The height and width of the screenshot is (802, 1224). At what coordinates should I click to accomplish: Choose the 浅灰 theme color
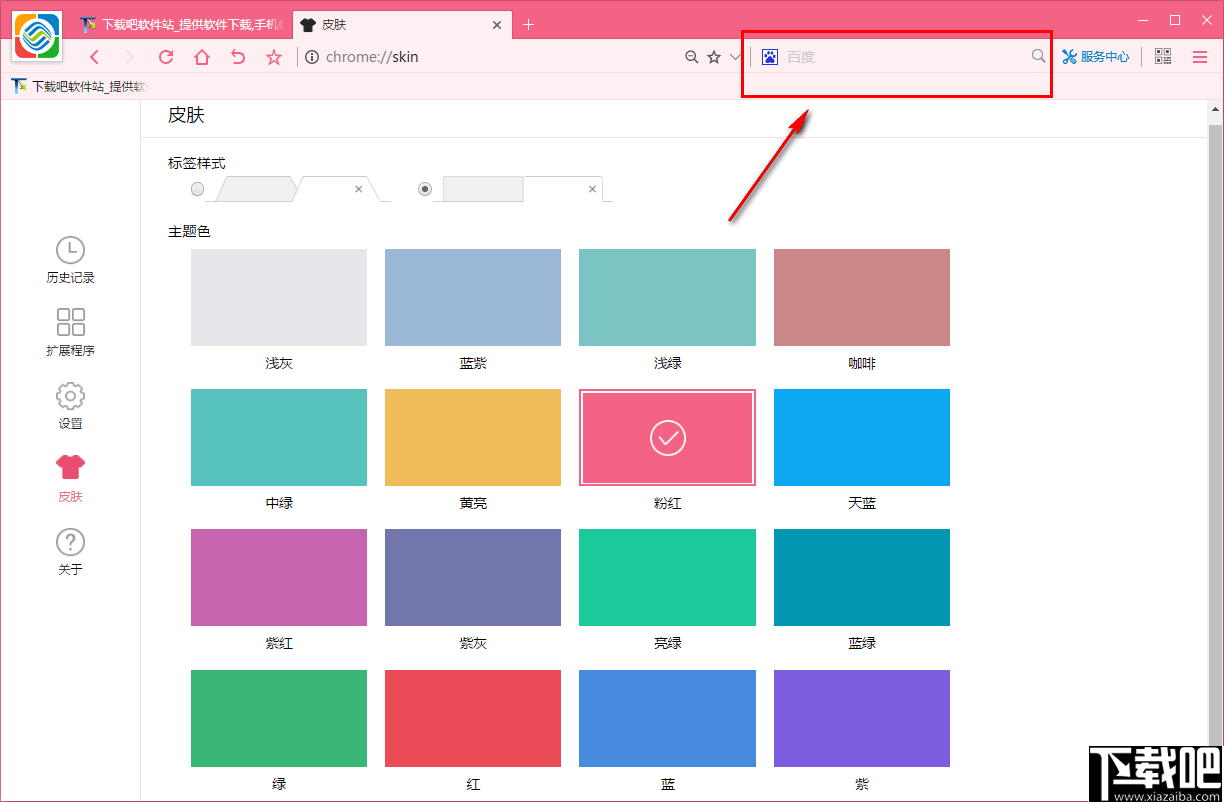coord(279,297)
